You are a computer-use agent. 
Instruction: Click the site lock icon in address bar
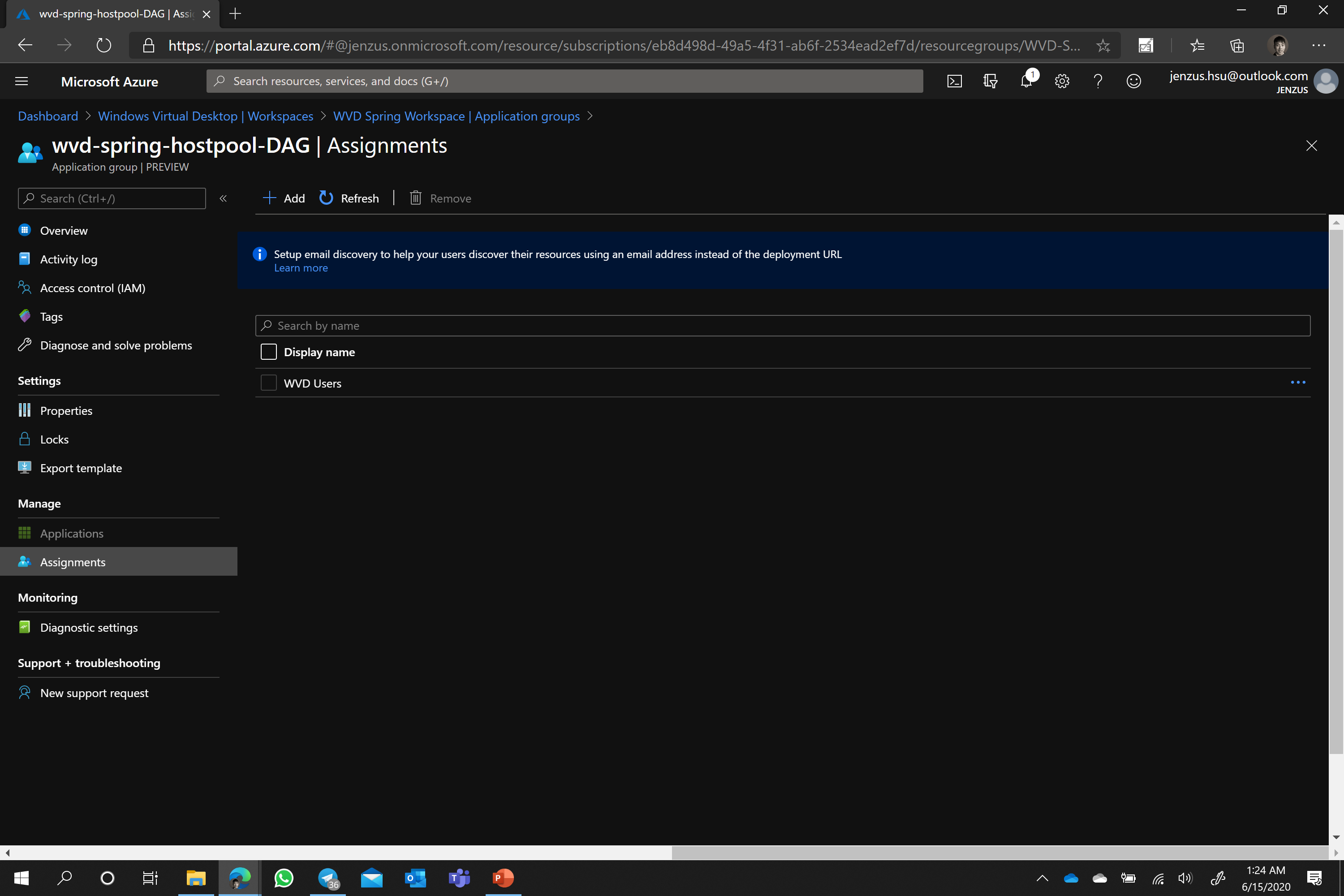(x=148, y=45)
